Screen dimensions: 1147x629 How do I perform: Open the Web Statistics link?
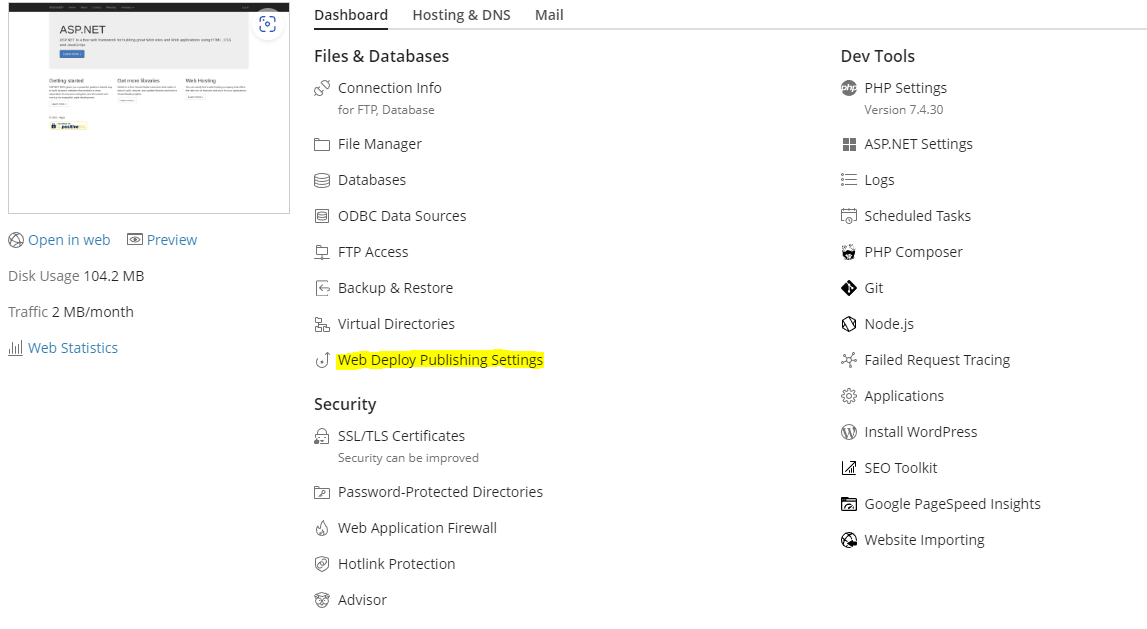(73, 348)
